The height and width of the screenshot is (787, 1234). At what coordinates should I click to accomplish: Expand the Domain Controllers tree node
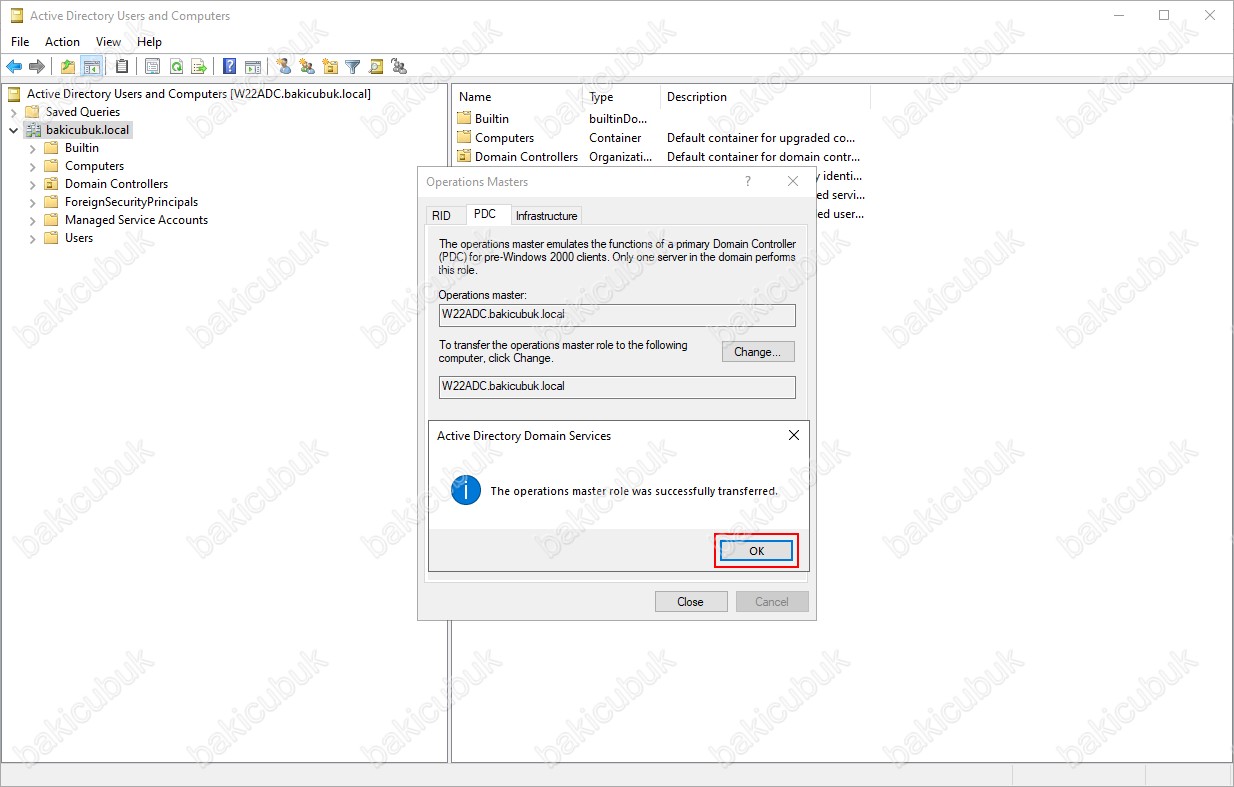point(33,184)
